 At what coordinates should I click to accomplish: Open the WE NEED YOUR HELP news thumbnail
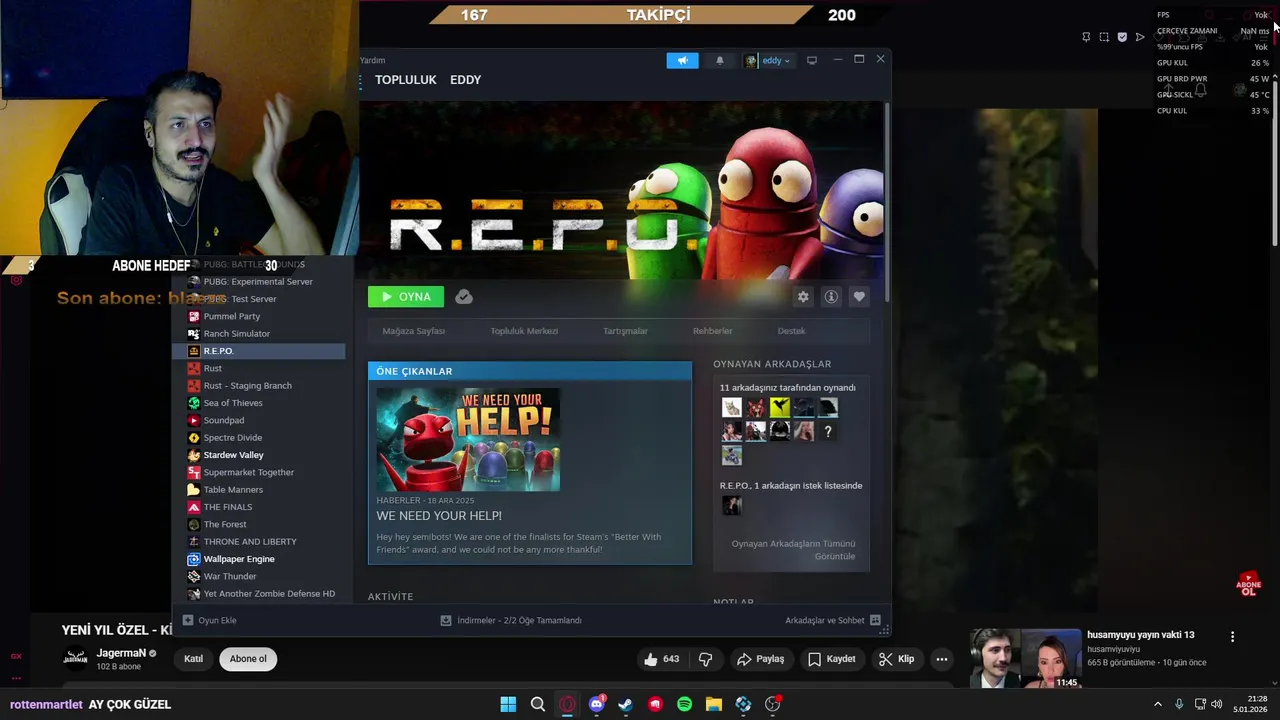click(468, 439)
